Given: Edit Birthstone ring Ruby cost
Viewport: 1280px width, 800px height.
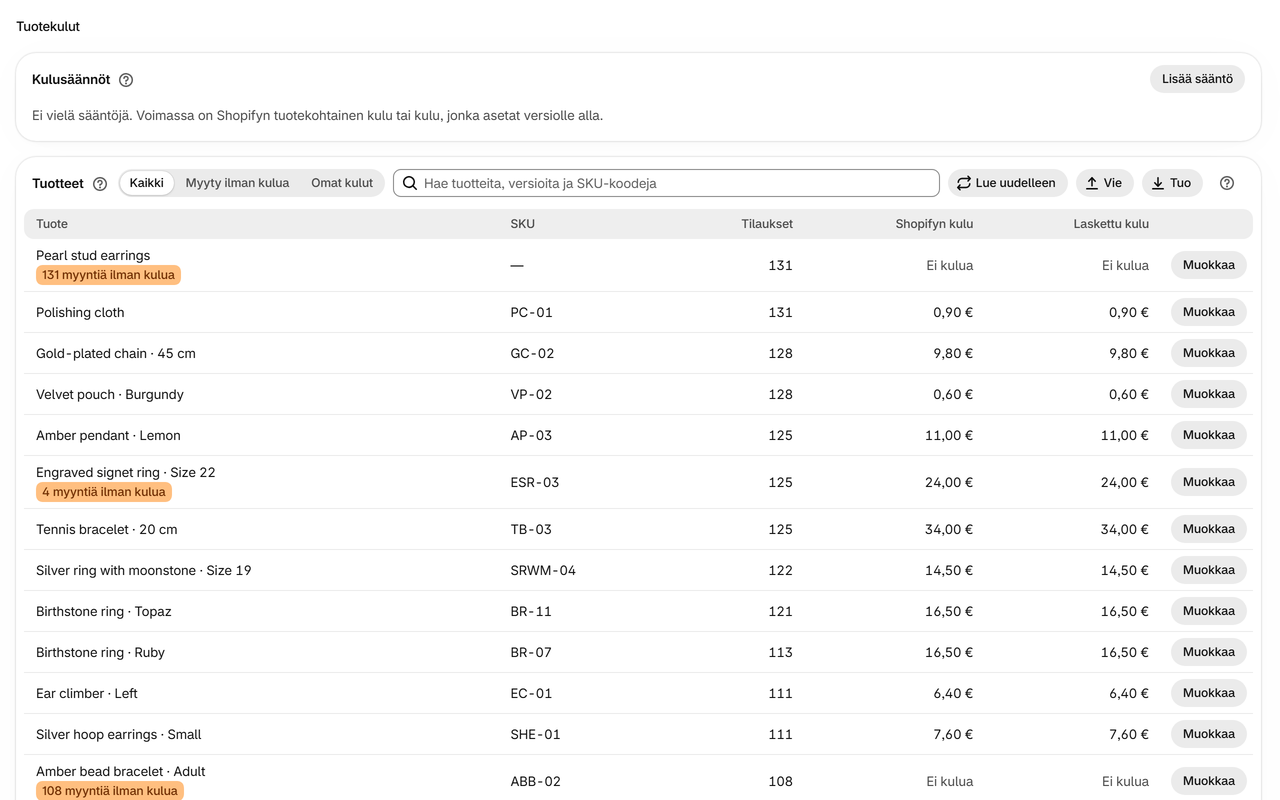Looking at the screenshot, I should click(1209, 652).
